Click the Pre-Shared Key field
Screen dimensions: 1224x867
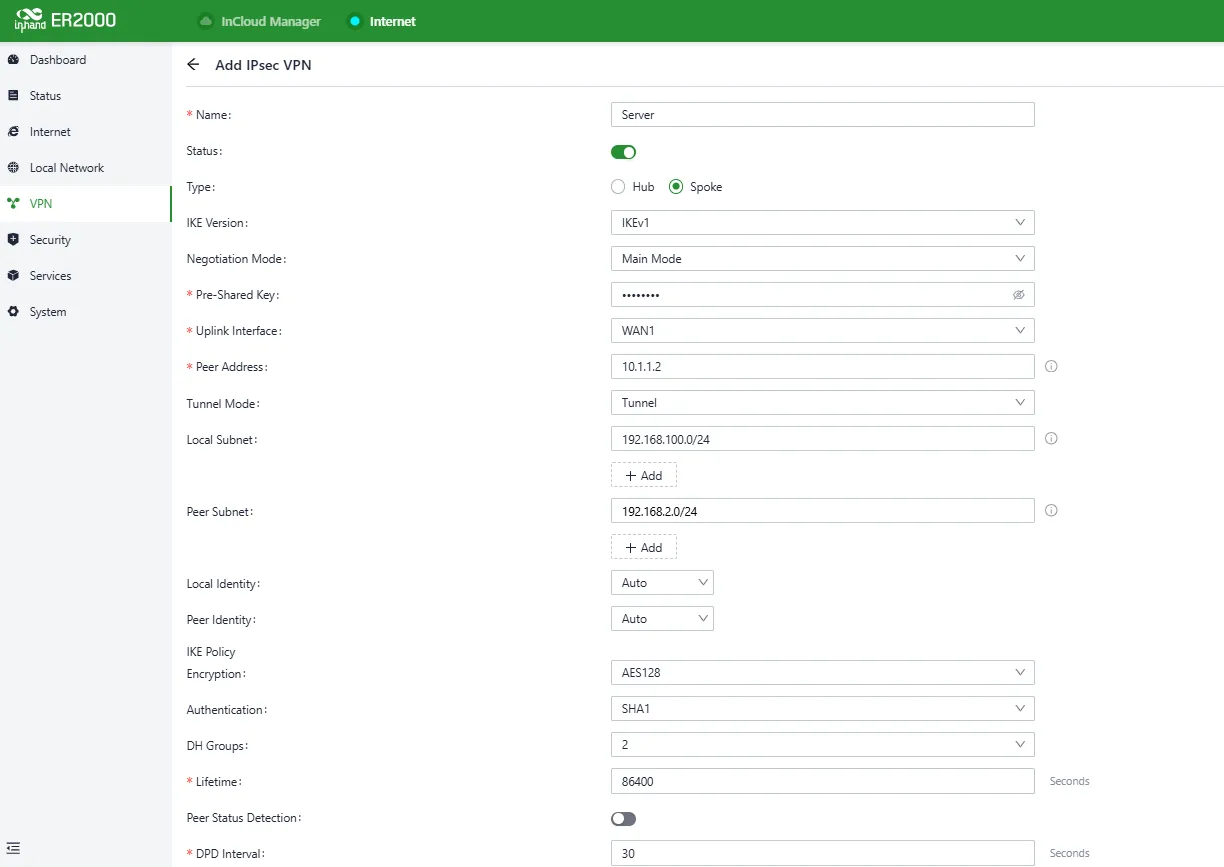coord(822,295)
